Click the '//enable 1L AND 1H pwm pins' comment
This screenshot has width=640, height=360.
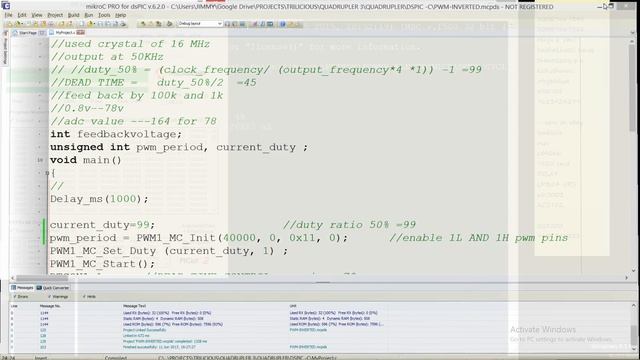[478, 238]
